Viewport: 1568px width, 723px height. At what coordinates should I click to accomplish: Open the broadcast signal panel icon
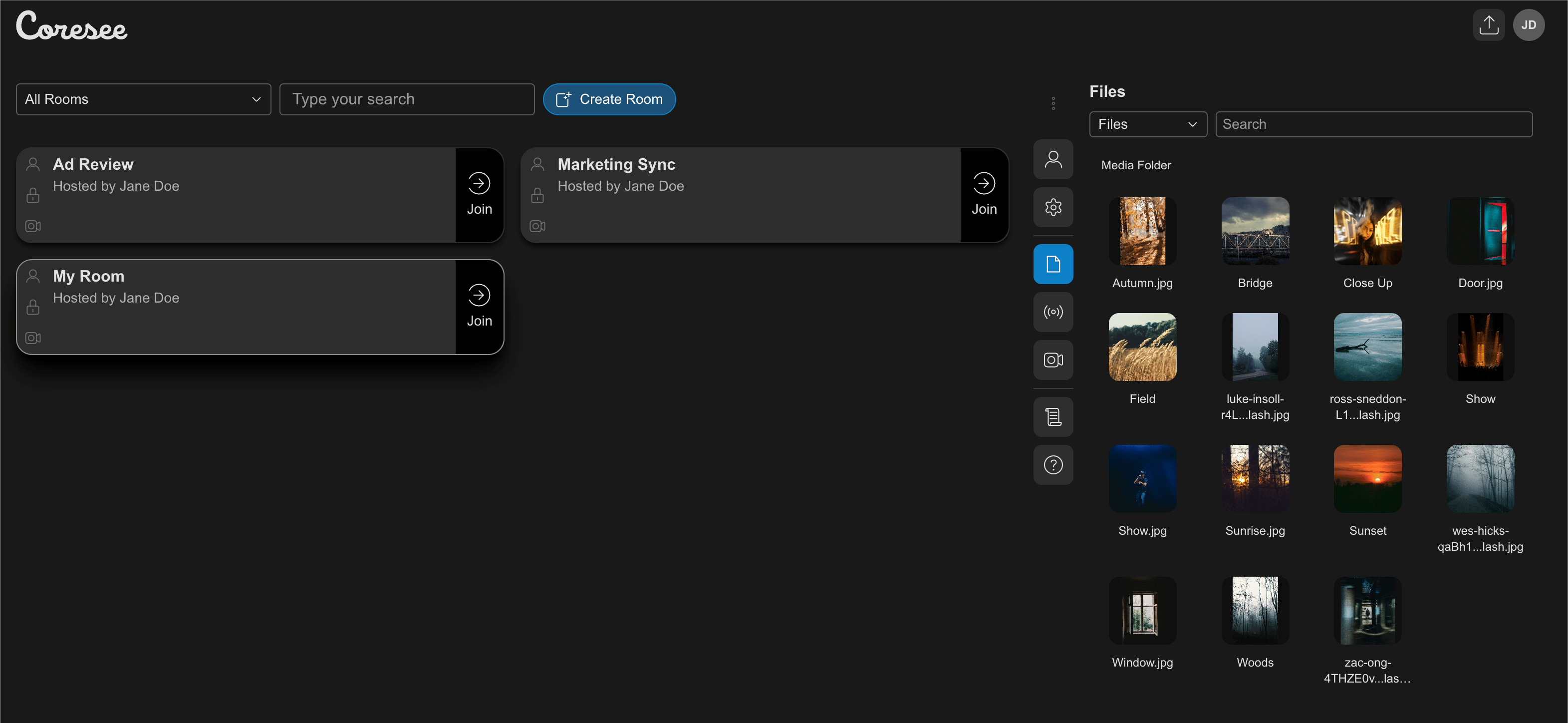1053,312
